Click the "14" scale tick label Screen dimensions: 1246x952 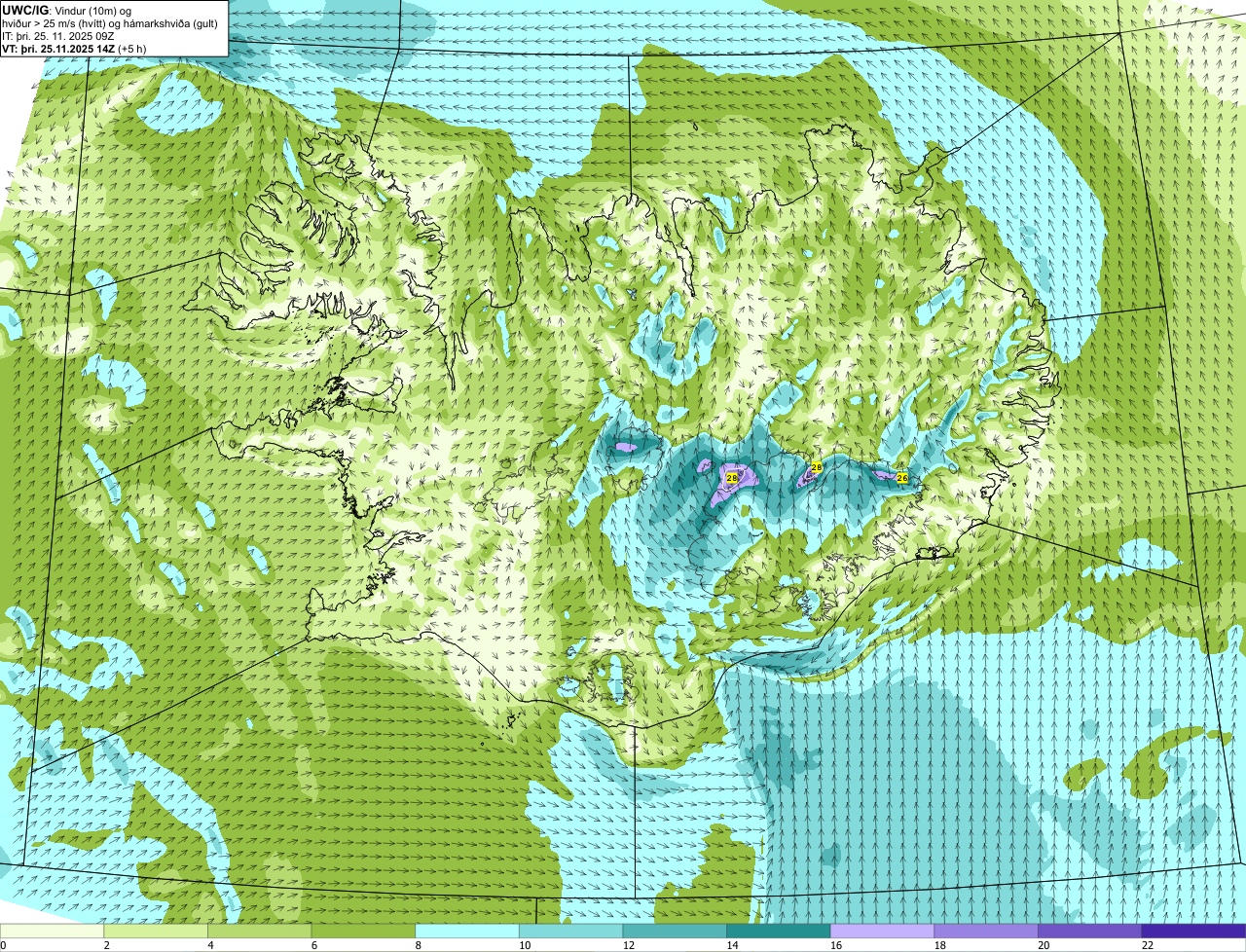(733, 945)
